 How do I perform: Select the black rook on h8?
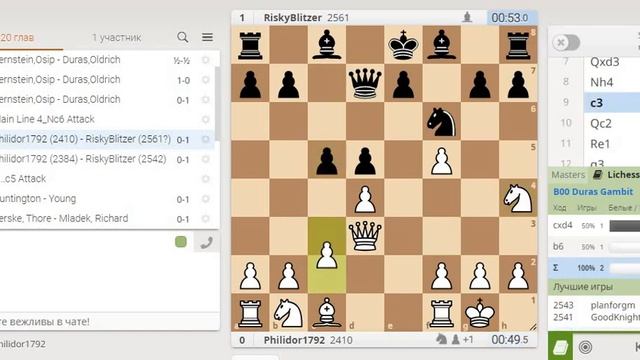pyautogui.click(x=518, y=45)
